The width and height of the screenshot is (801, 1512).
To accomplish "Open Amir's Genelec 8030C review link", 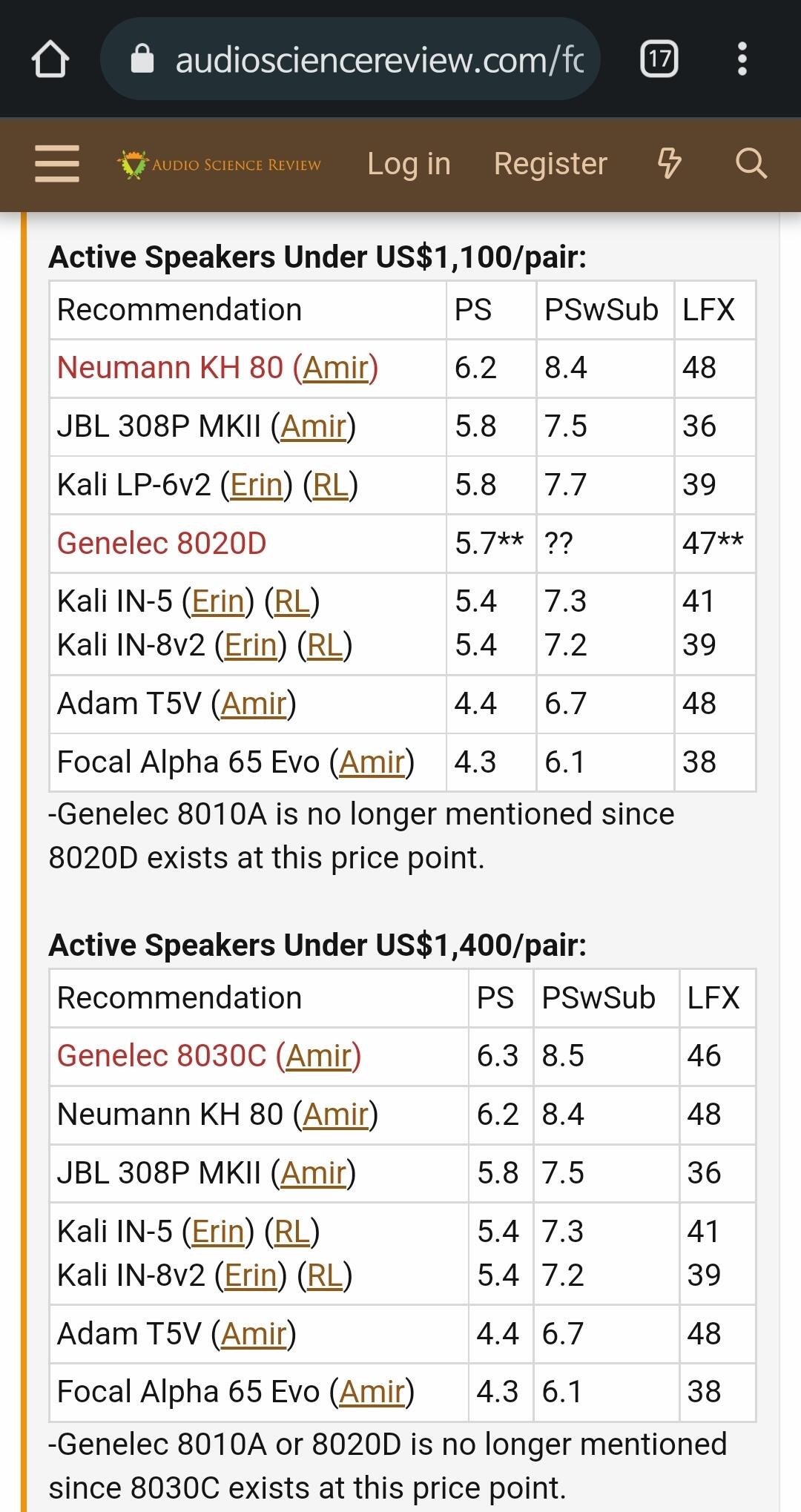I will pos(319,1056).
